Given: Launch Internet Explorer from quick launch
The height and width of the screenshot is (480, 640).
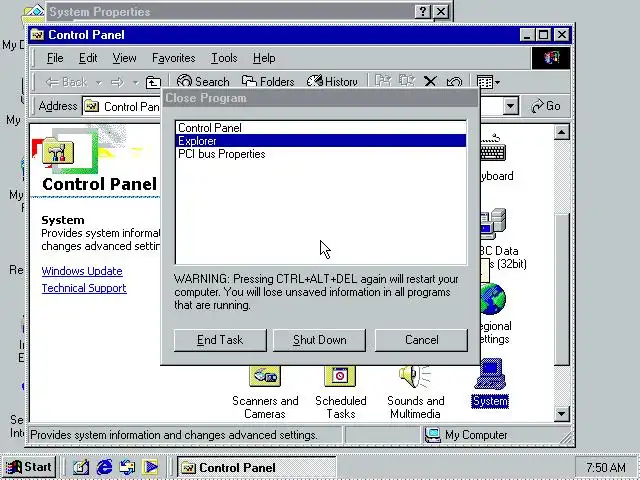Looking at the screenshot, I should (x=104, y=467).
